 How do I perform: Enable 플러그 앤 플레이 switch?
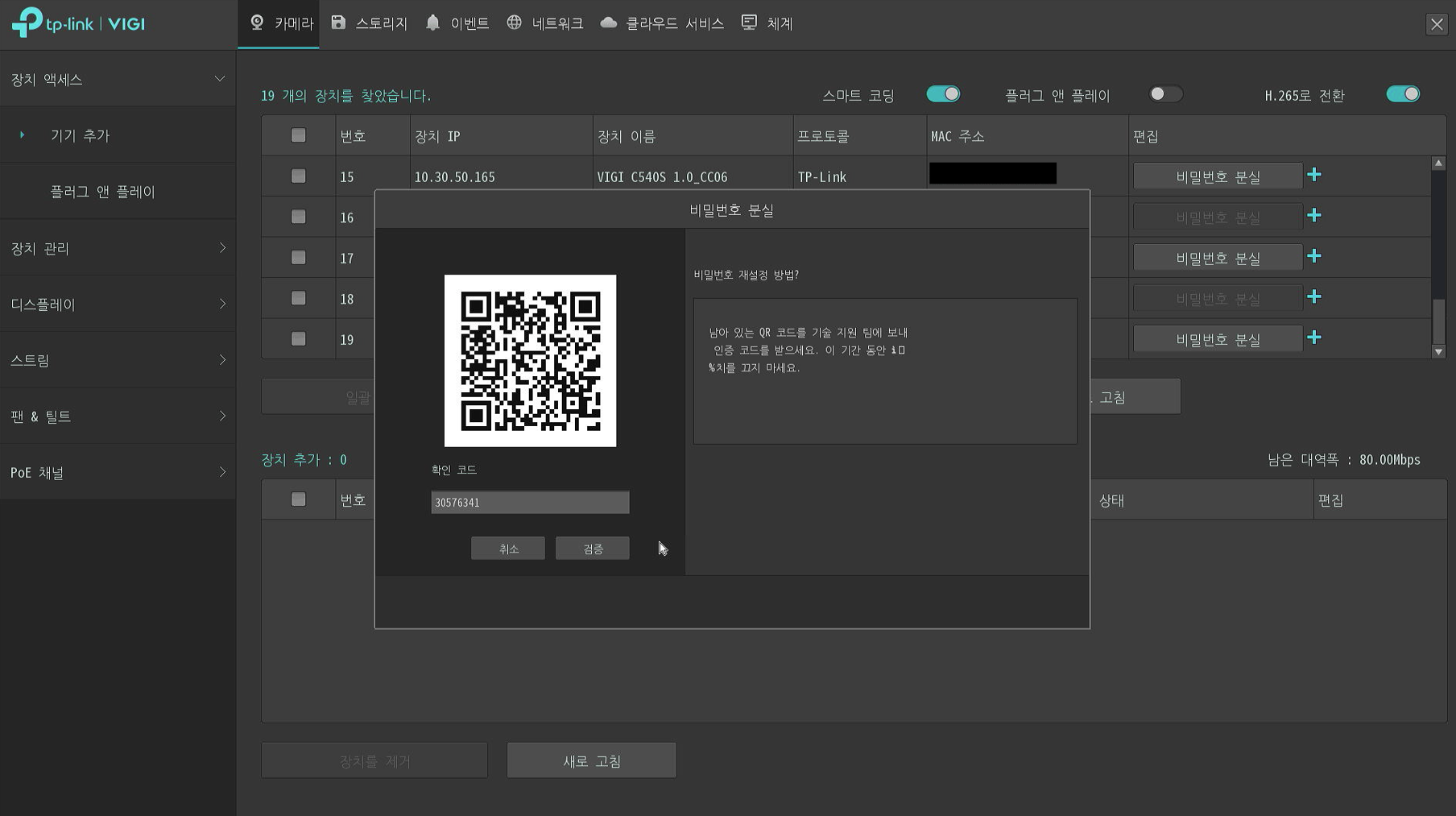pos(1165,94)
